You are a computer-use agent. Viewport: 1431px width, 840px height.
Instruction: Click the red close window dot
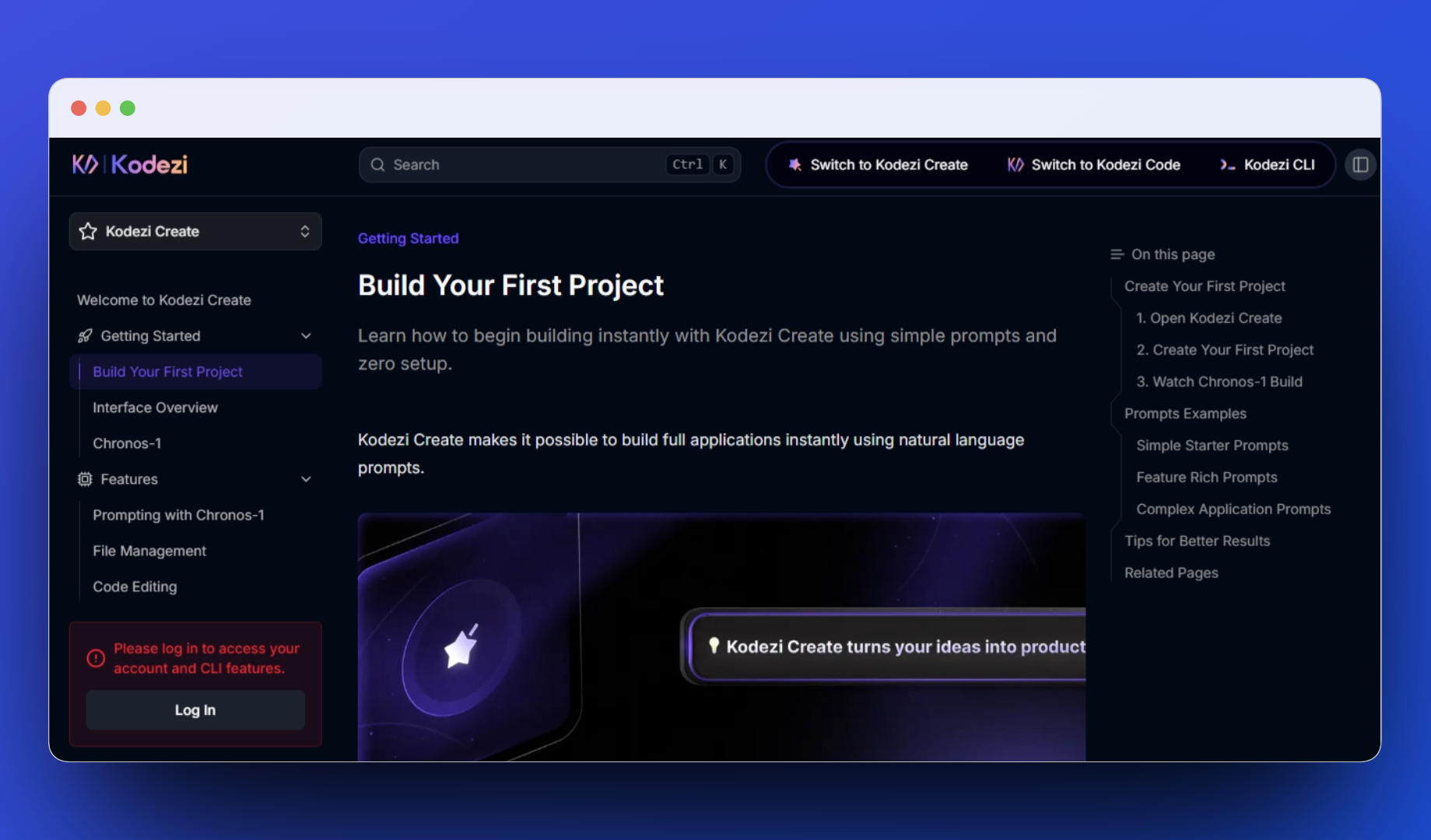[79, 108]
